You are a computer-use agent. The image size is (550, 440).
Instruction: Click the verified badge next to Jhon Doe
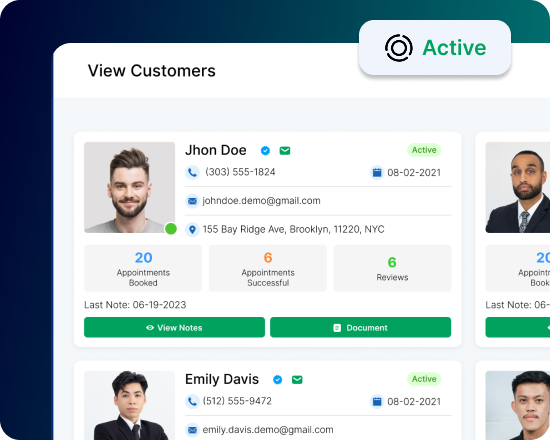click(265, 151)
